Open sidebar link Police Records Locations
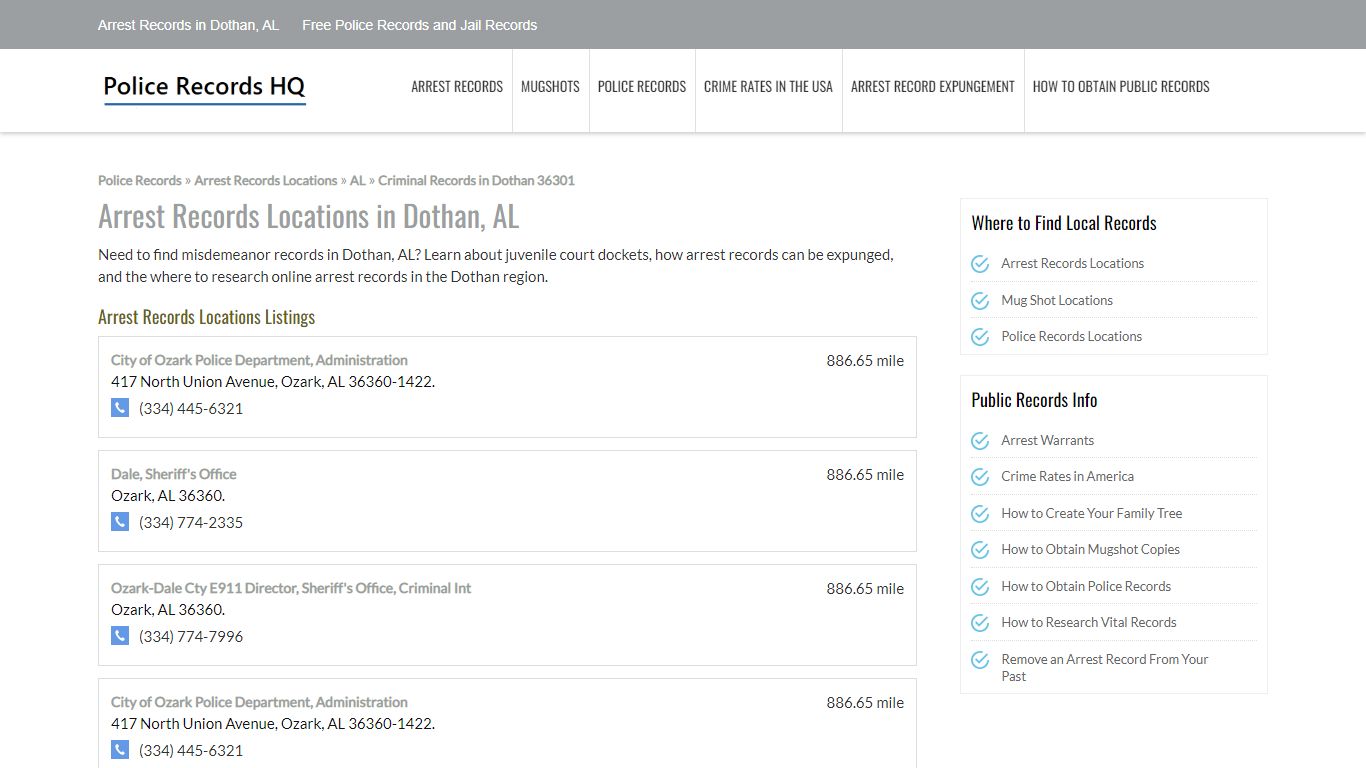1366x768 pixels. (1072, 337)
